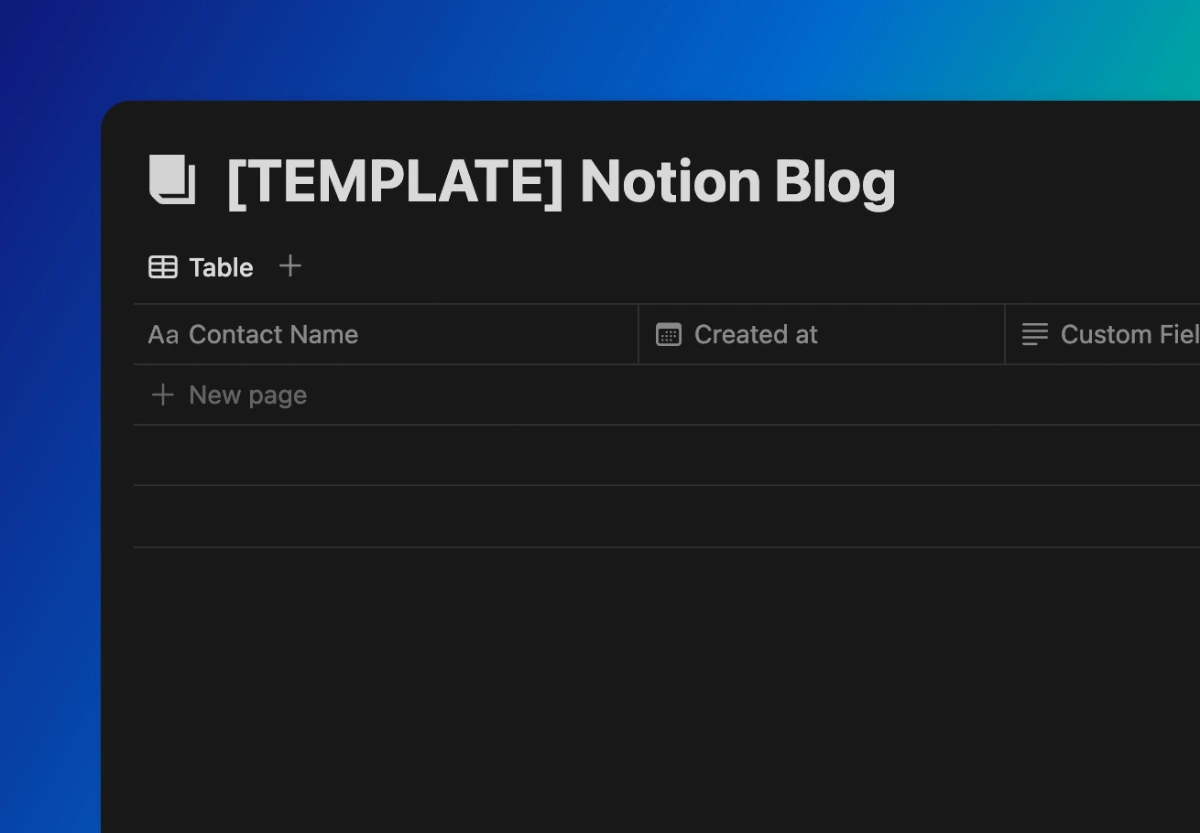Click the Table view grid icon

163,267
